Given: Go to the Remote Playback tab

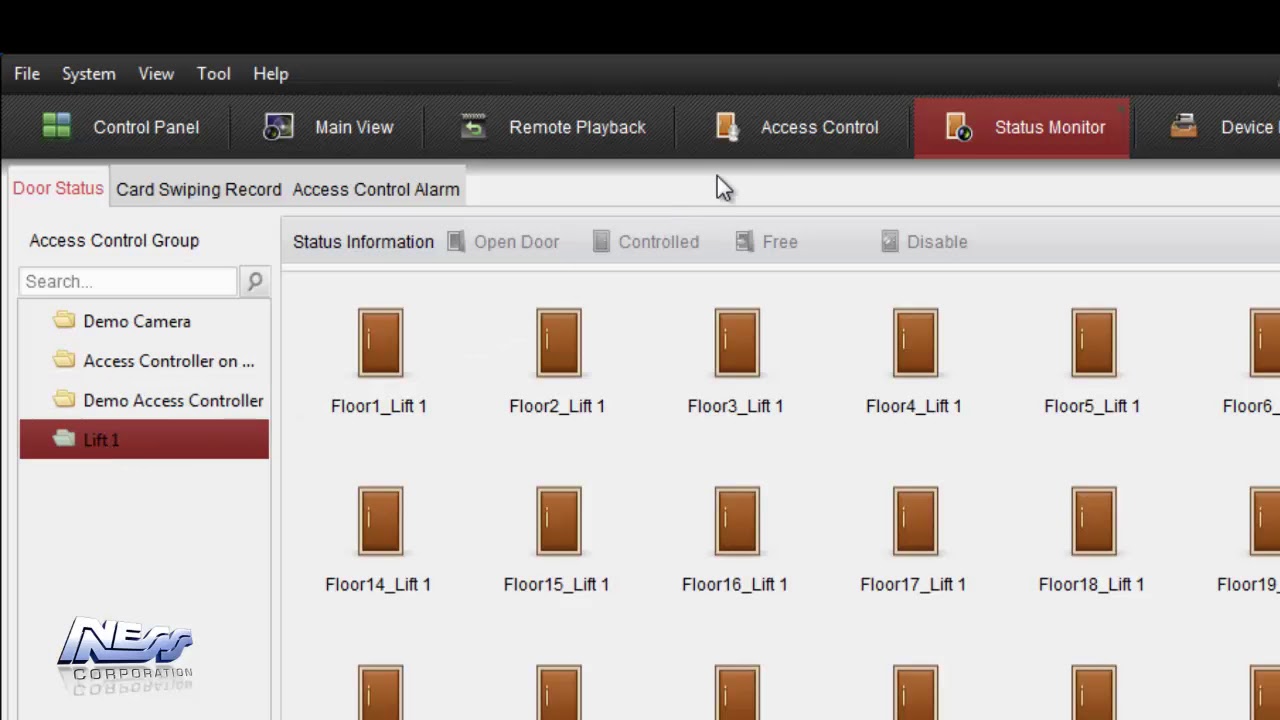Looking at the screenshot, I should [x=551, y=127].
